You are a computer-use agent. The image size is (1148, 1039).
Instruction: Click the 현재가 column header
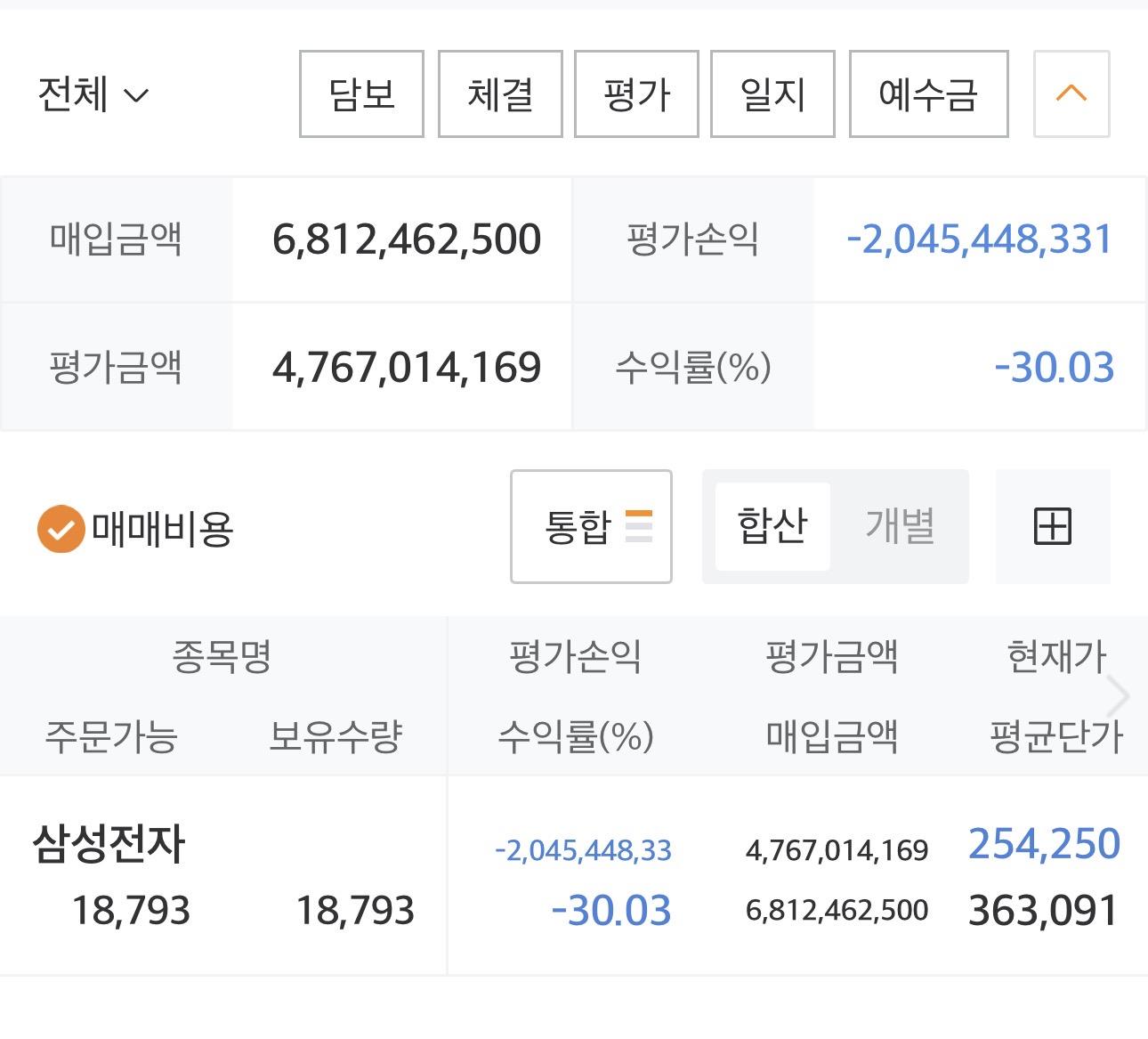(1056, 657)
